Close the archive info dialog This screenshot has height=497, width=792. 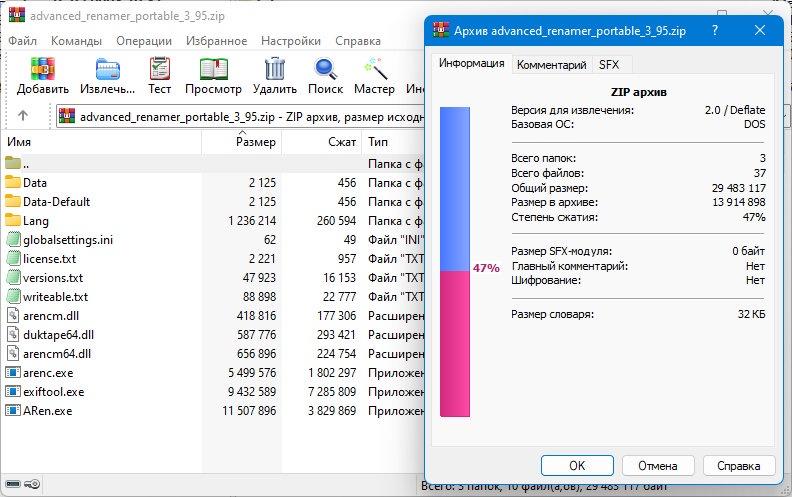(x=760, y=30)
